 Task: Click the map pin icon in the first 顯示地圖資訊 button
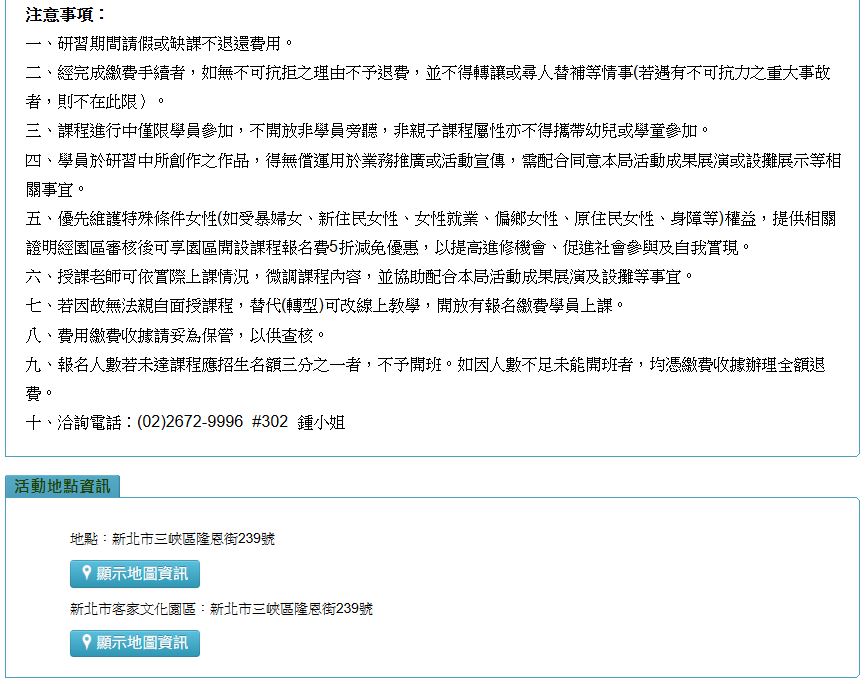pyautogui.click(x=86, y=573)
